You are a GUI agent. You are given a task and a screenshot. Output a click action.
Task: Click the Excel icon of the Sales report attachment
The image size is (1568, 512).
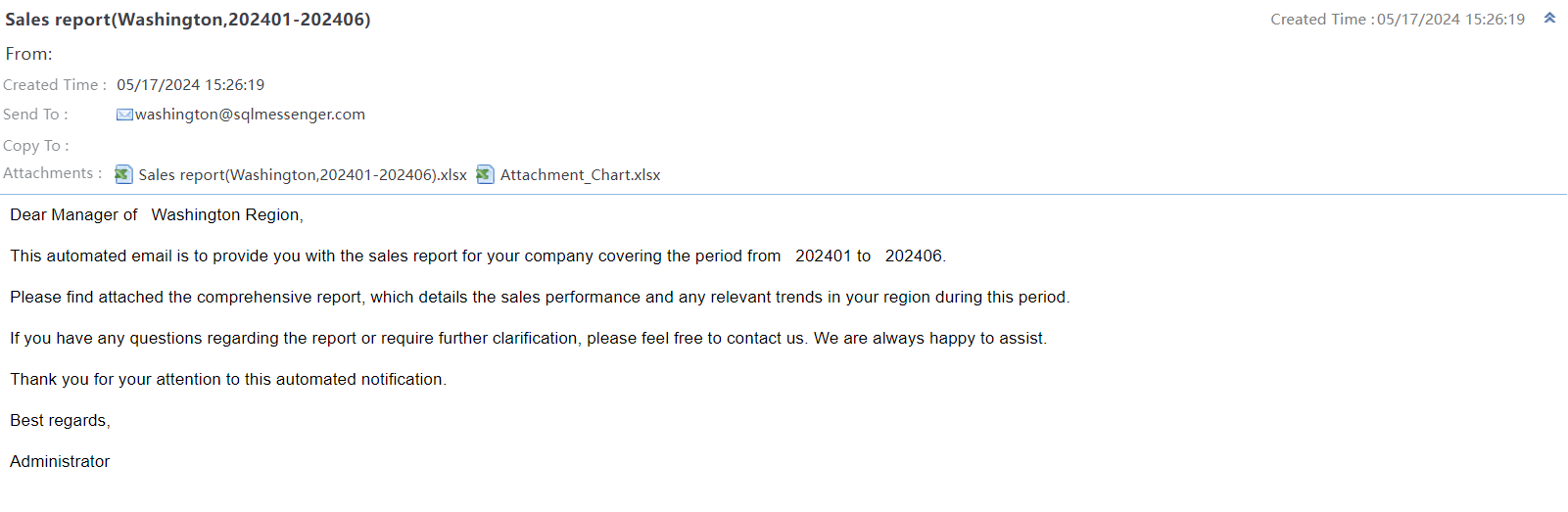pyautogui.click(x=123, y=174)
